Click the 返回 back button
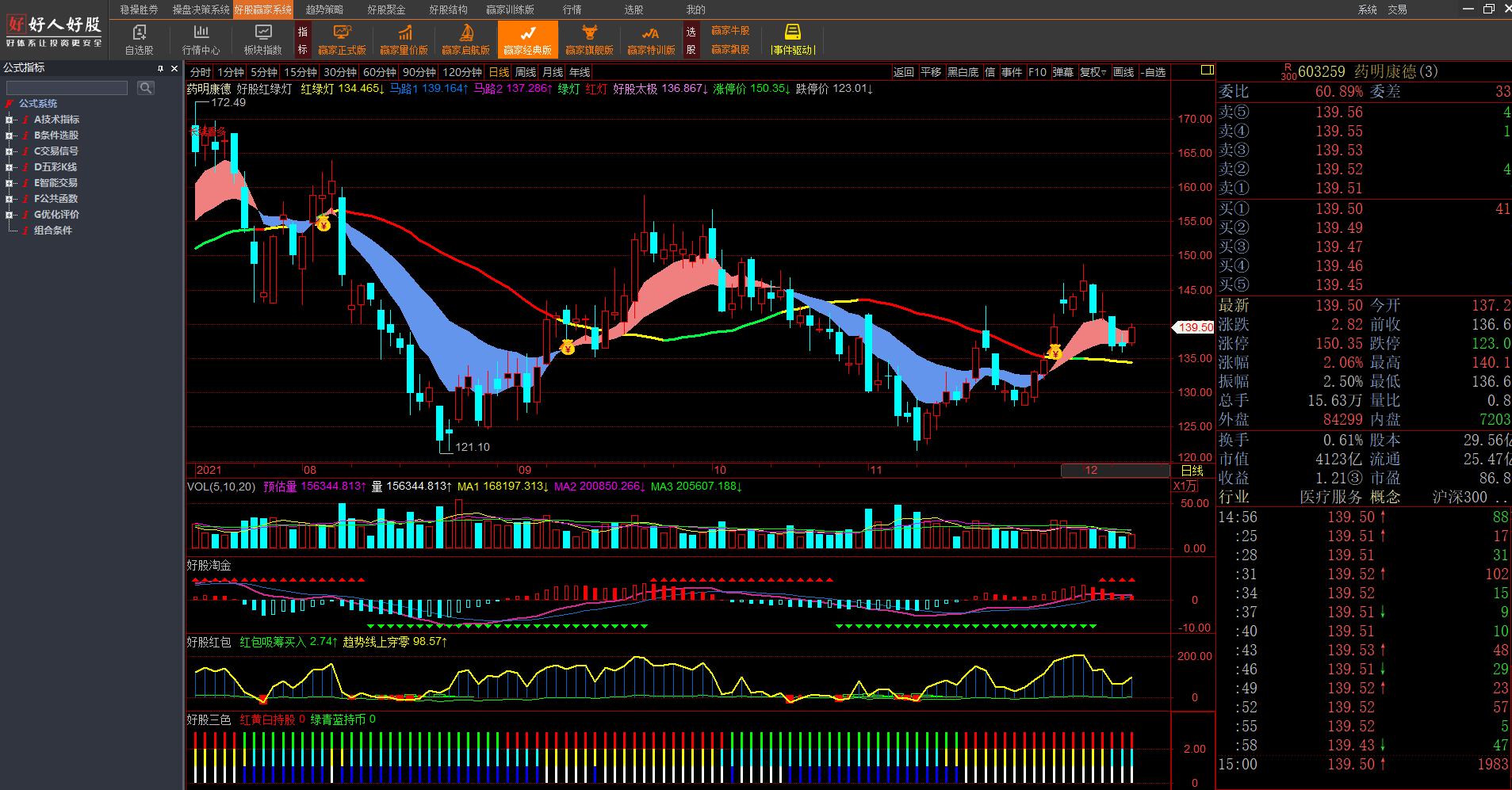 tap(904, 72)
